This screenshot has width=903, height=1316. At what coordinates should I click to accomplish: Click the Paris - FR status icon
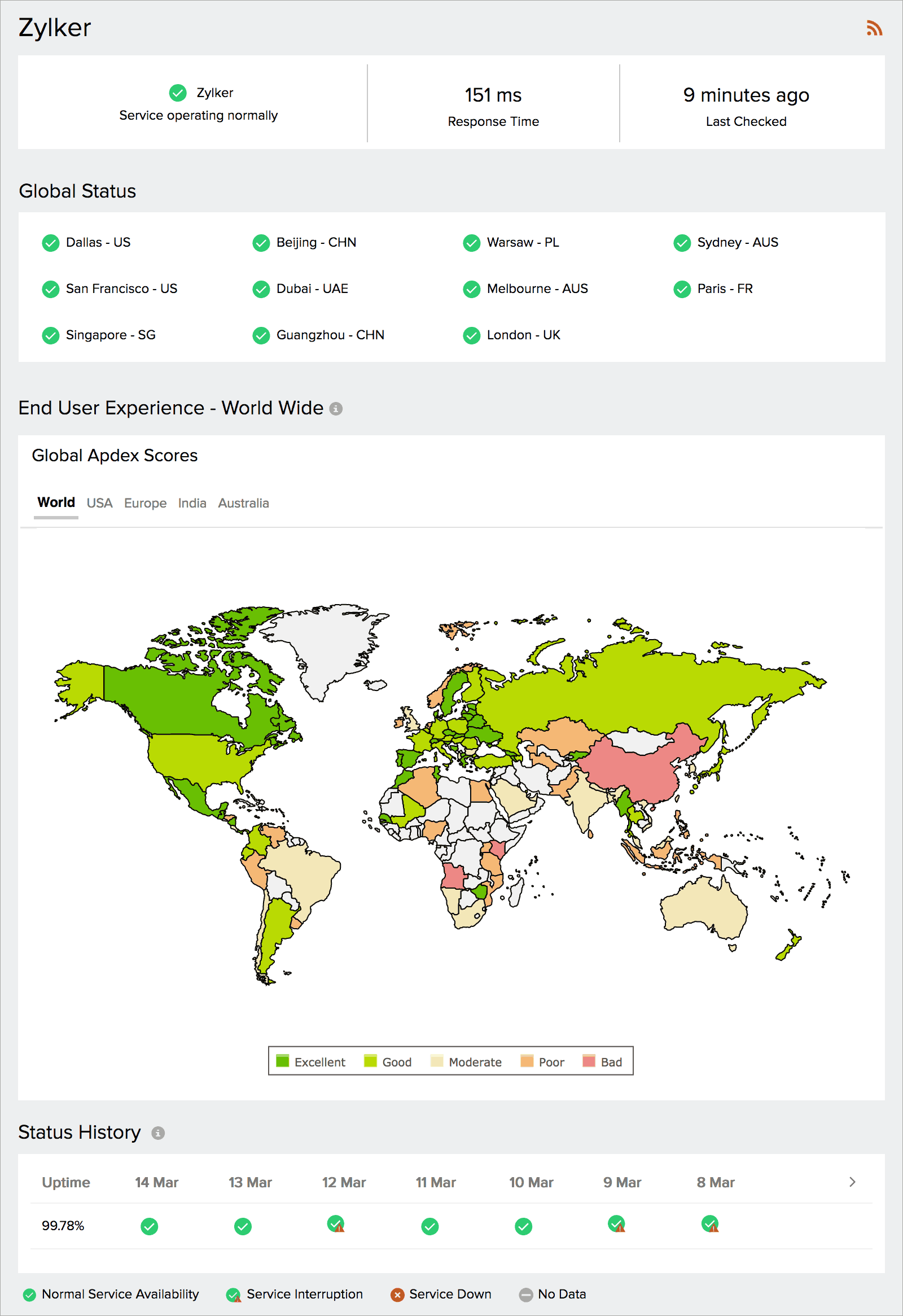point(682,290)
